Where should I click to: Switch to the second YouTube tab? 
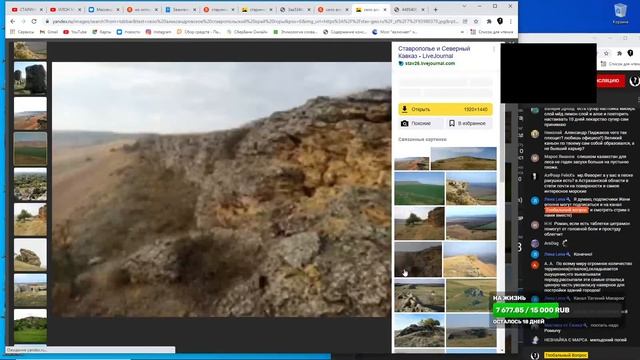tap(65, 9)
